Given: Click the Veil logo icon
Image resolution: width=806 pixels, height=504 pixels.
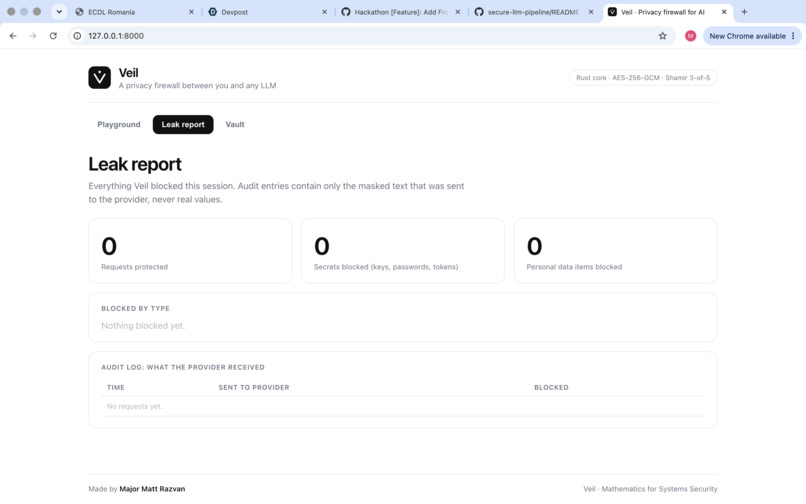Looking at the screenshot, I should (x=99, y=78).
